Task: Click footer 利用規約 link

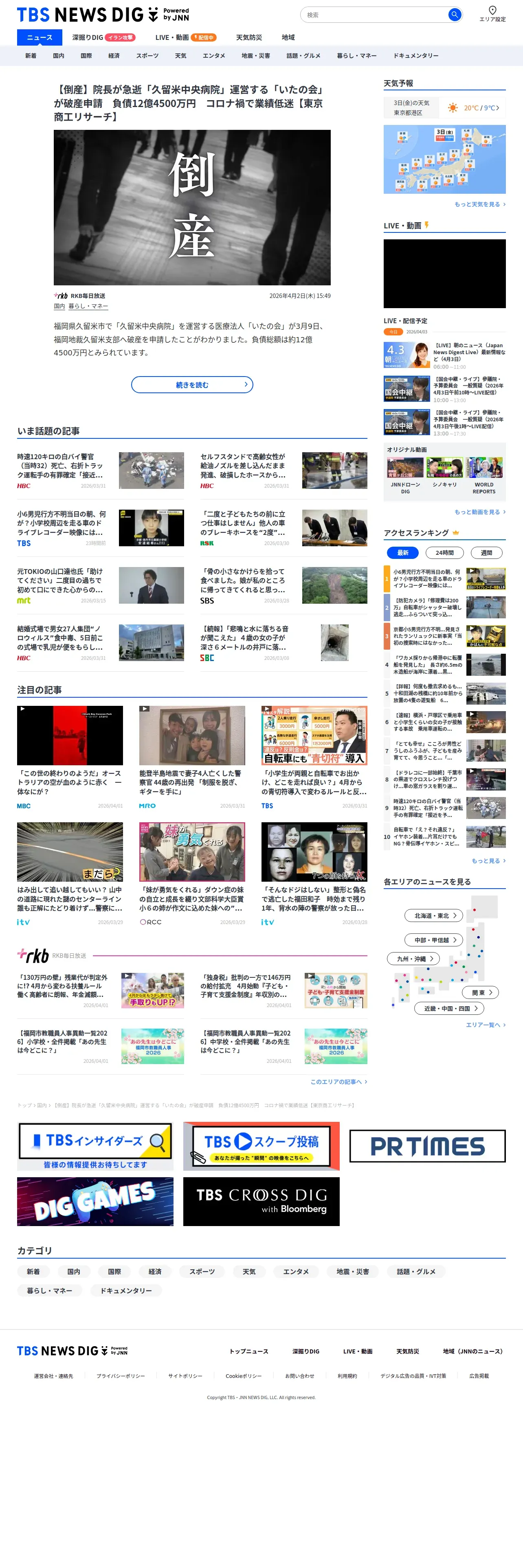Action: click(x=347, y=1375)
